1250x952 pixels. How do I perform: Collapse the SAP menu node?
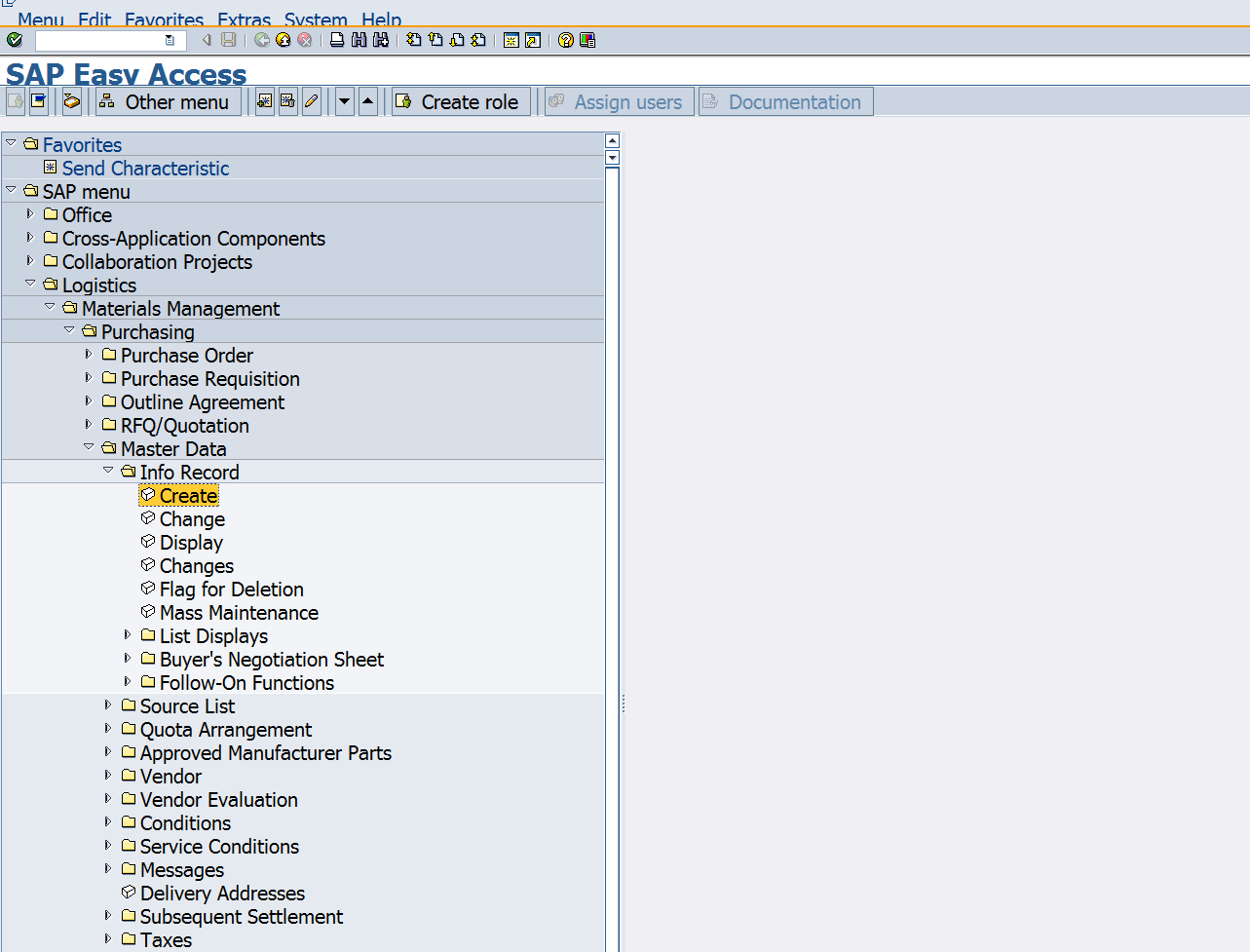pos(12,190)
